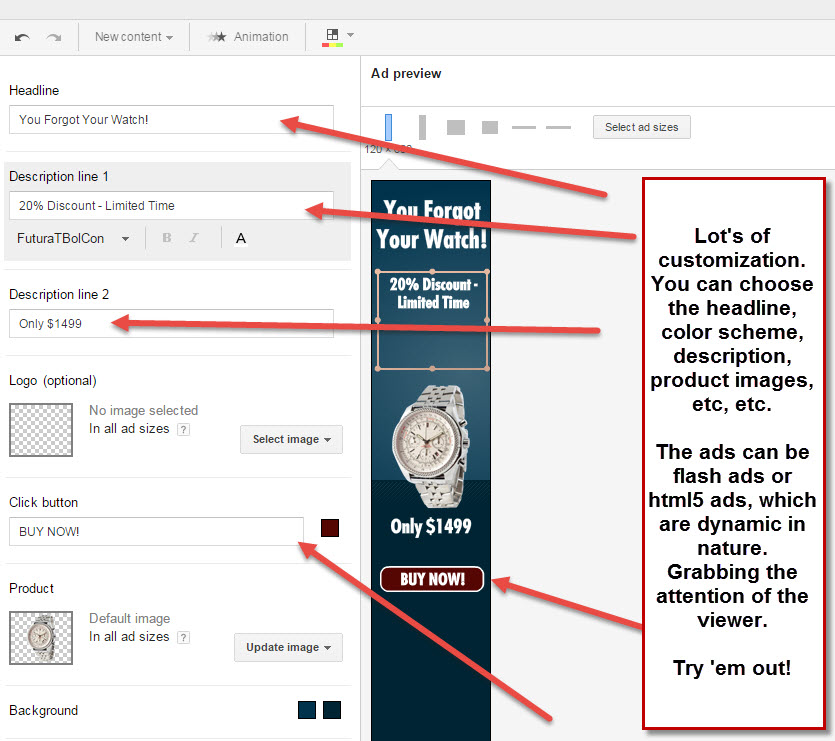Viewport: 835px width, 741px height.
Task: Click the Ad preview heading
Action: (x=404, y=73)
